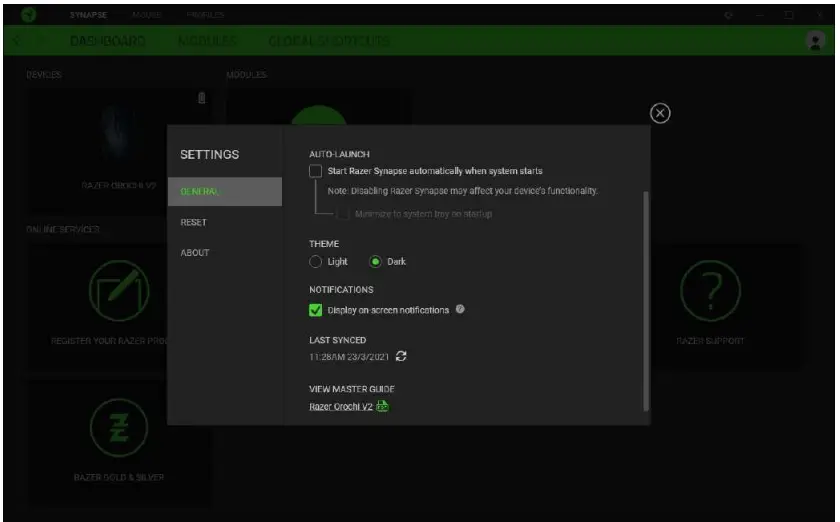This screenshot has height=522, width=840.
Task: Open the user profile avatar
Action: [815, 41]
